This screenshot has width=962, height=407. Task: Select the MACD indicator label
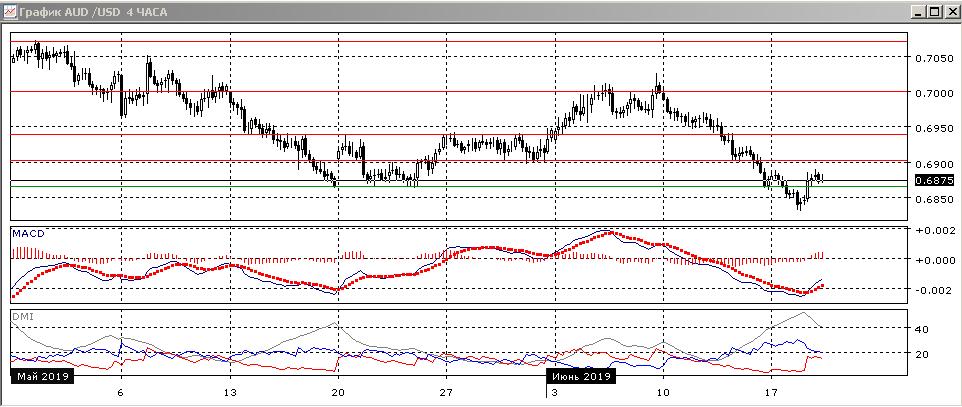[x=28, y=233]
